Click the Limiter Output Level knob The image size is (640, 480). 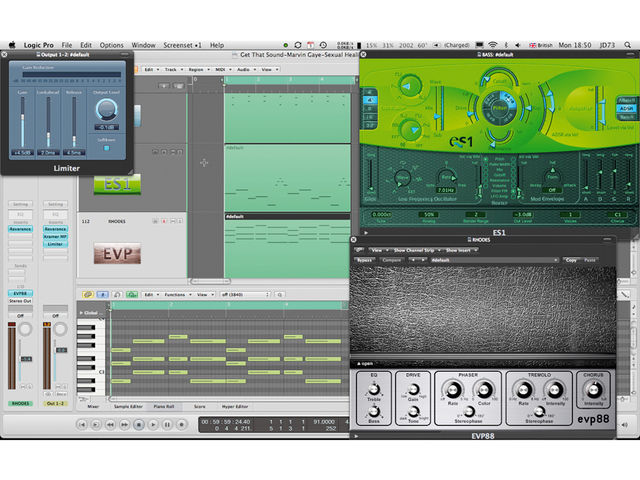tap(107, 109)
